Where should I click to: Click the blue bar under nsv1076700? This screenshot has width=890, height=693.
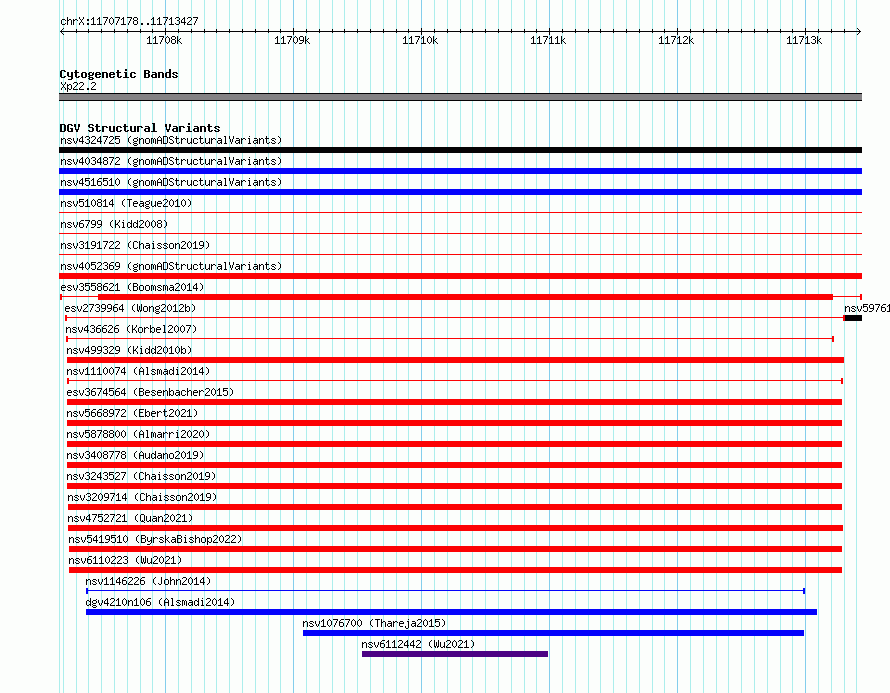553,633
